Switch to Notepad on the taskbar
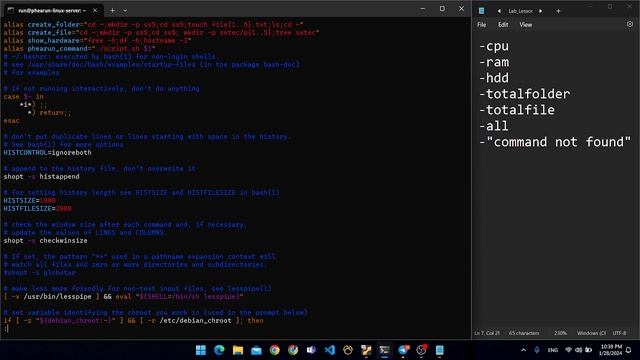The height and width of the screenshot is (360, 640). pos(440,350)
